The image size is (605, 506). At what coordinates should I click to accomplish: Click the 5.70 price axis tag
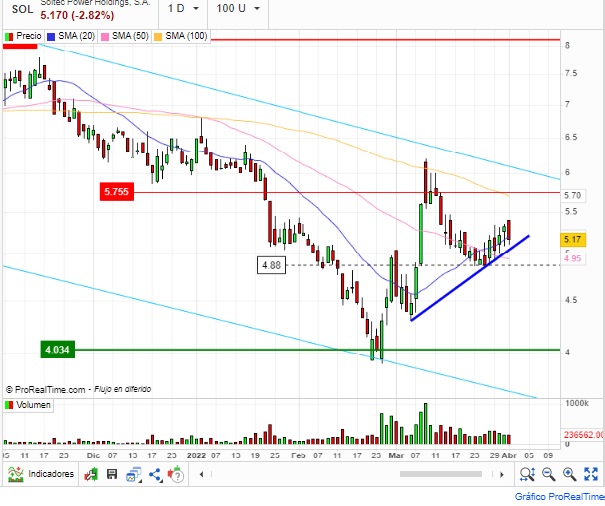coord(573,195)
